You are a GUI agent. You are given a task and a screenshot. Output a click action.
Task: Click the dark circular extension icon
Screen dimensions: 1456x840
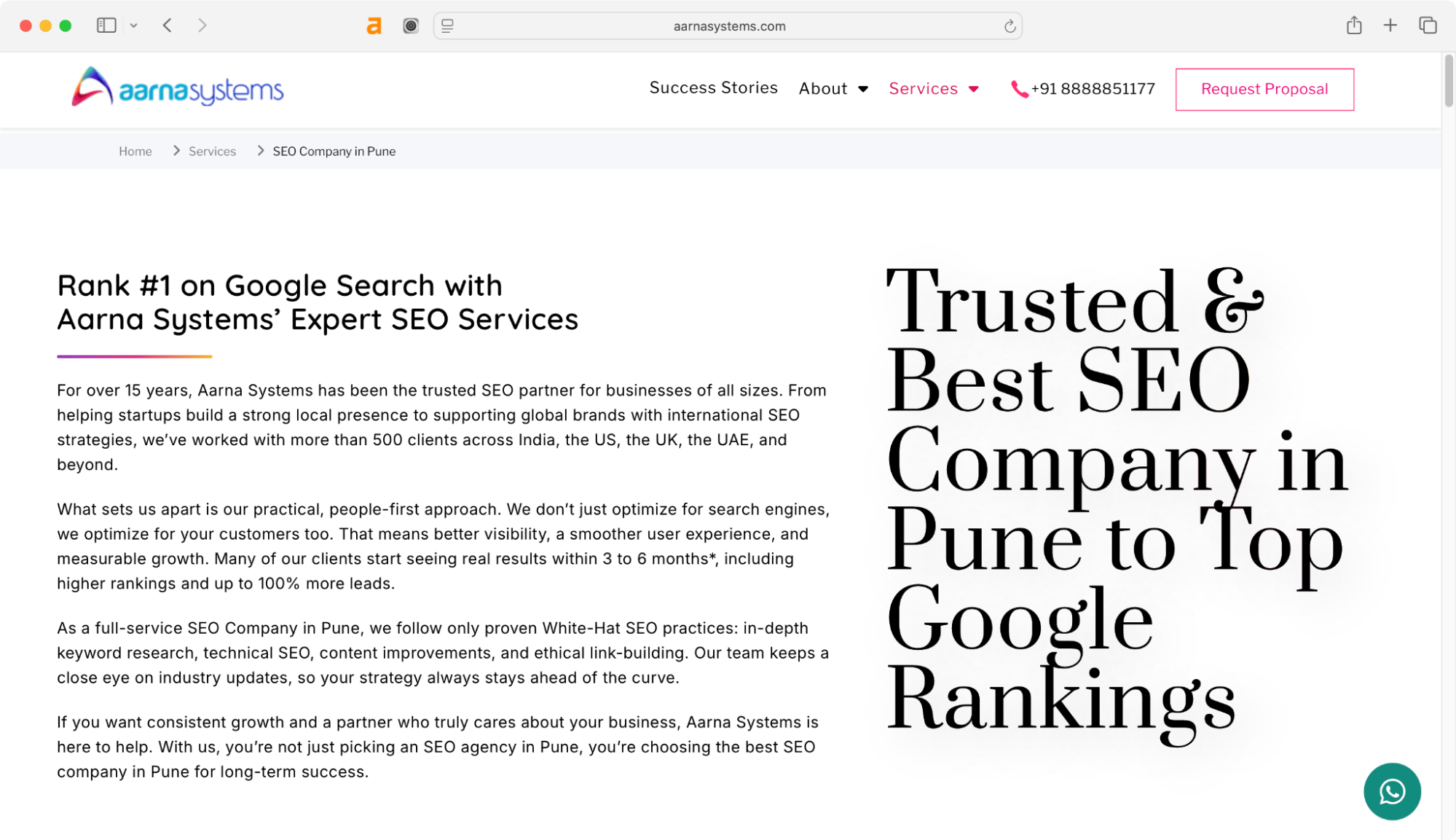click(410, 25)
